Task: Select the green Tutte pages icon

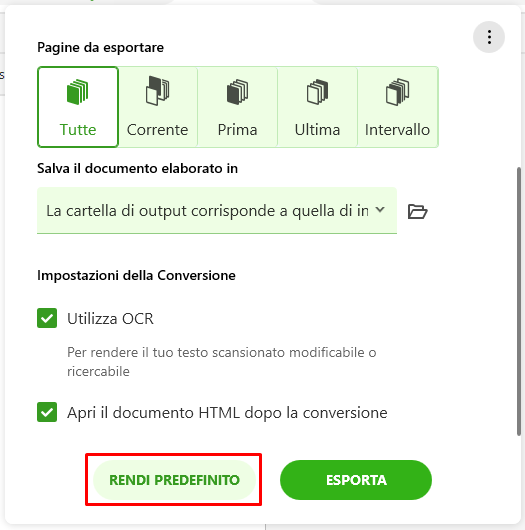Action: point(77,92)
